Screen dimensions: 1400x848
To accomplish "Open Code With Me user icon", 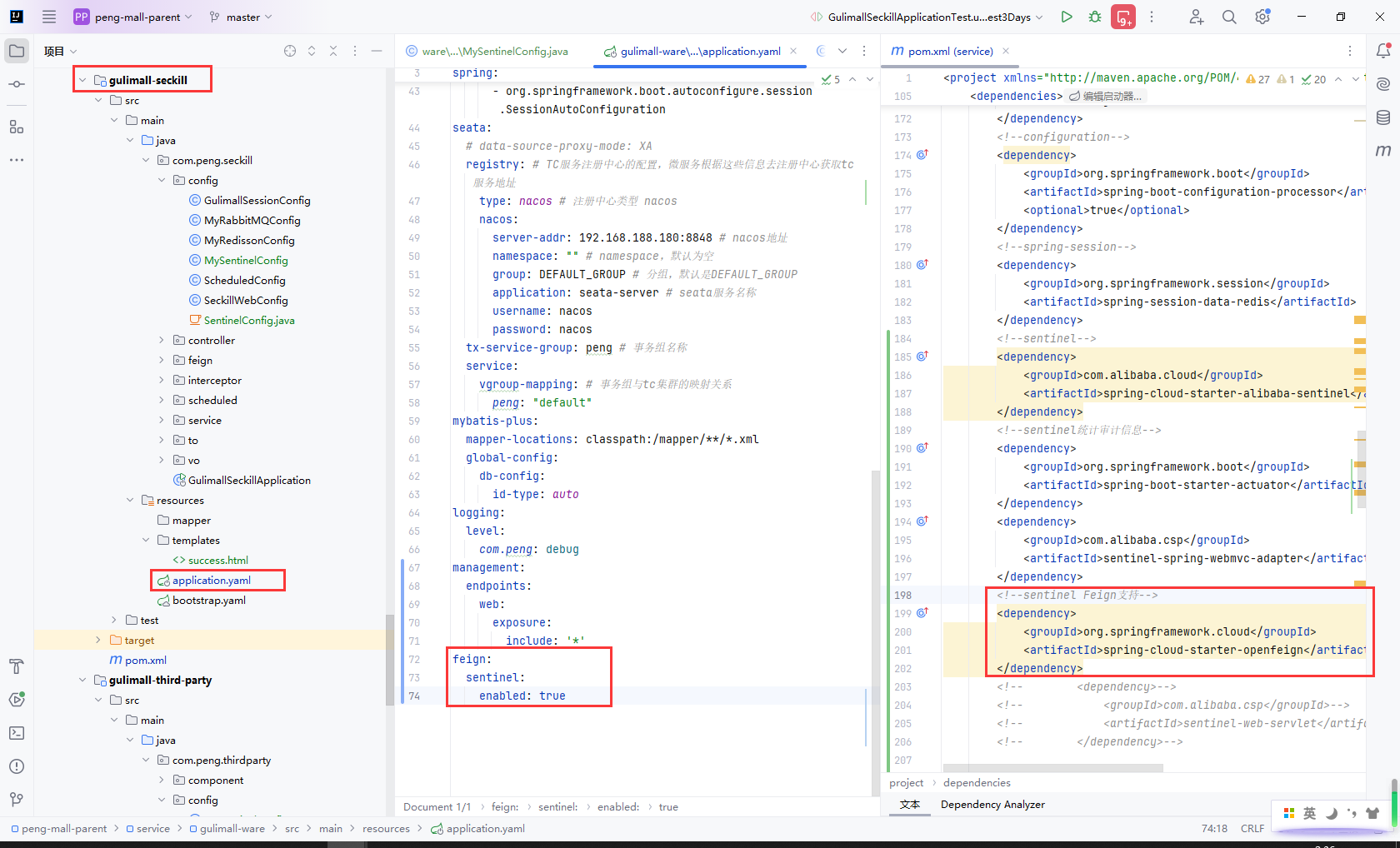I will 1197,17.
